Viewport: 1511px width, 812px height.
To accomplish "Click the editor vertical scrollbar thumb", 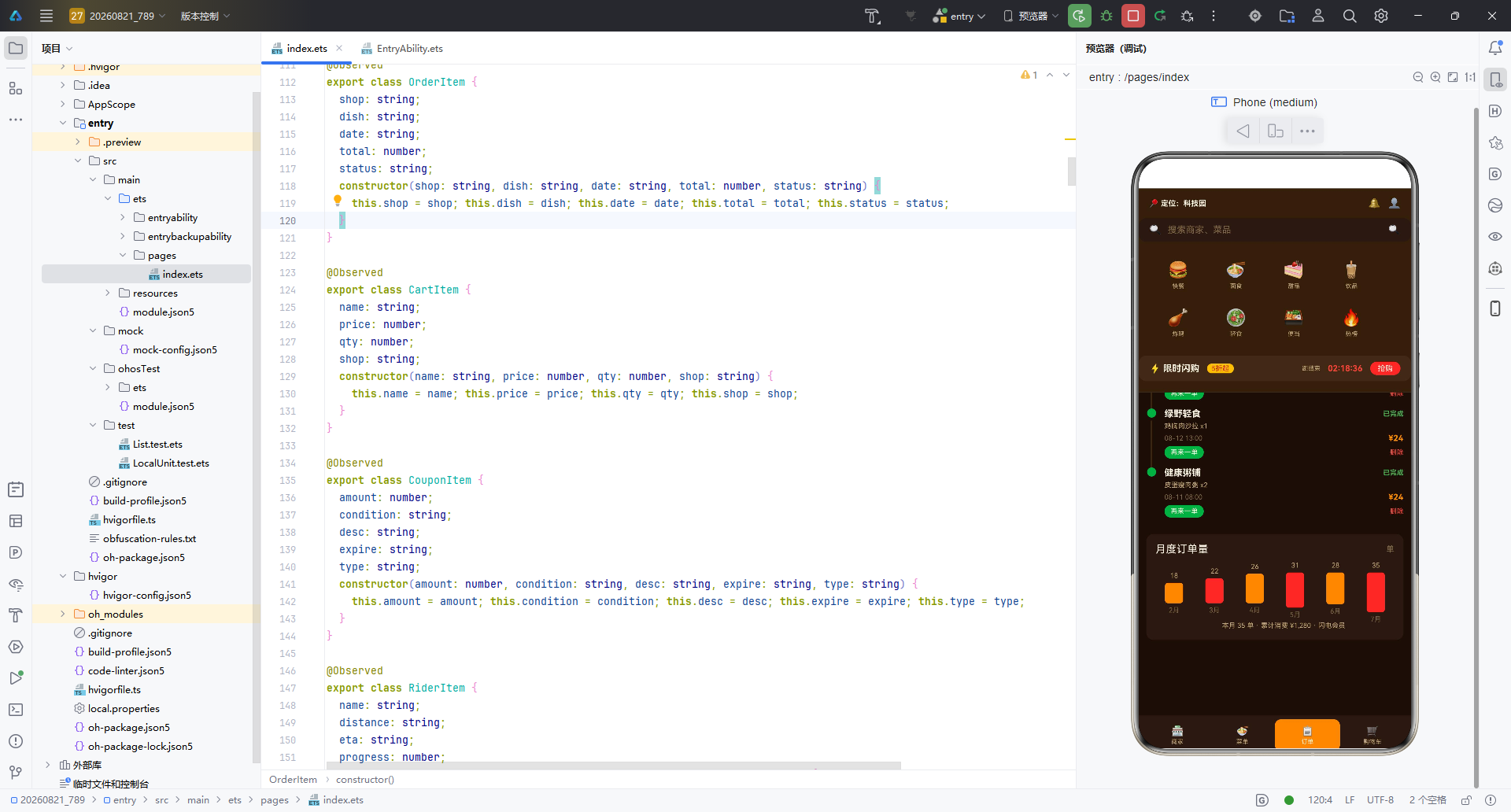I will (1071, 172).
